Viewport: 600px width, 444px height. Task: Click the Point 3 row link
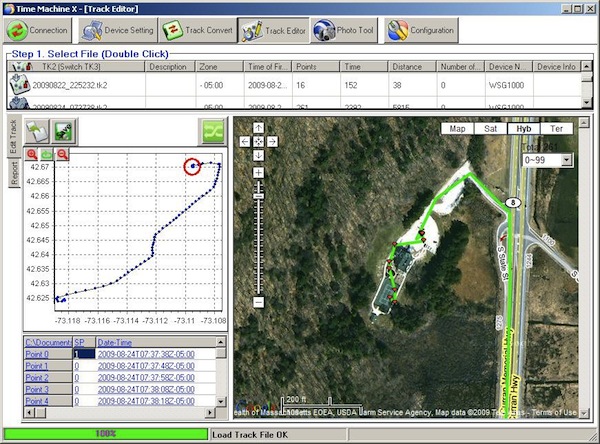click(x=37, y=390)
